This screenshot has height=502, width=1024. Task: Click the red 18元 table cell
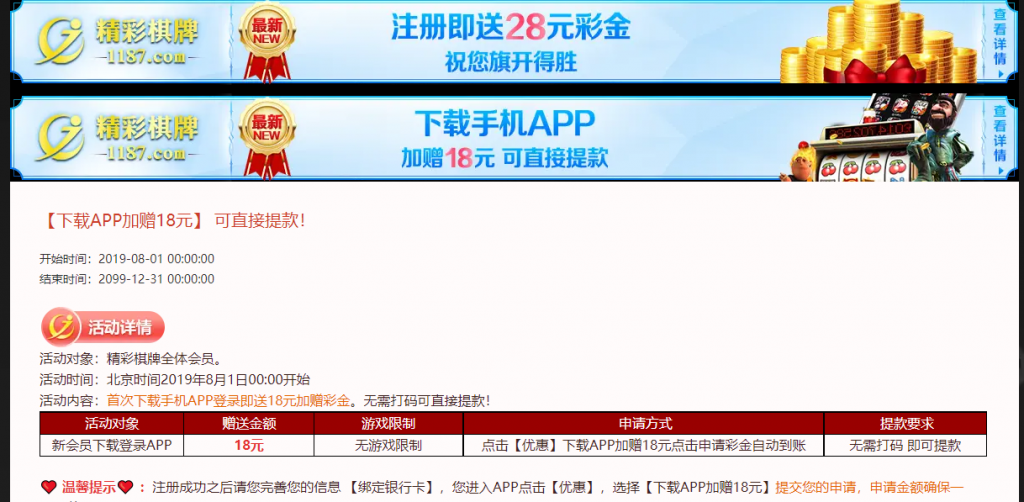249,446
